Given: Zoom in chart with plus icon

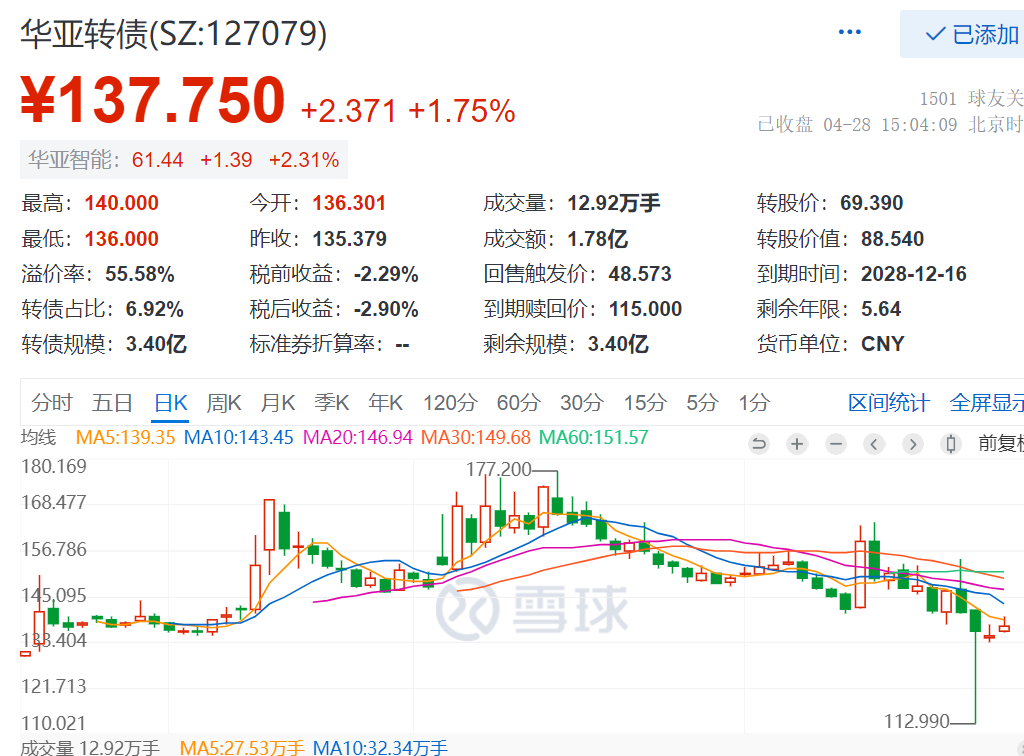Looking at the screenshot, I should click(x=797, y=445).
